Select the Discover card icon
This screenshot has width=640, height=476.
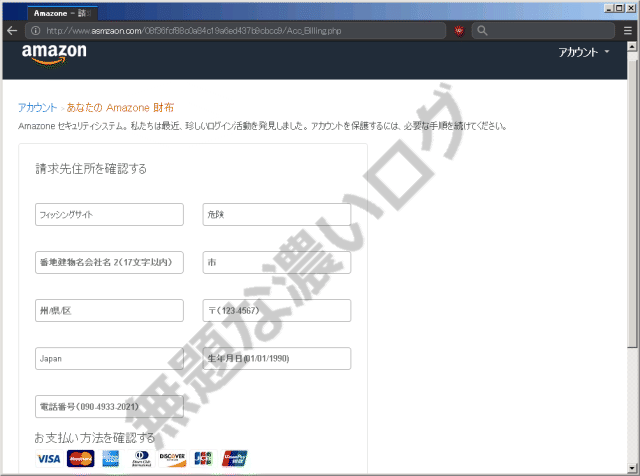(172, 459)
